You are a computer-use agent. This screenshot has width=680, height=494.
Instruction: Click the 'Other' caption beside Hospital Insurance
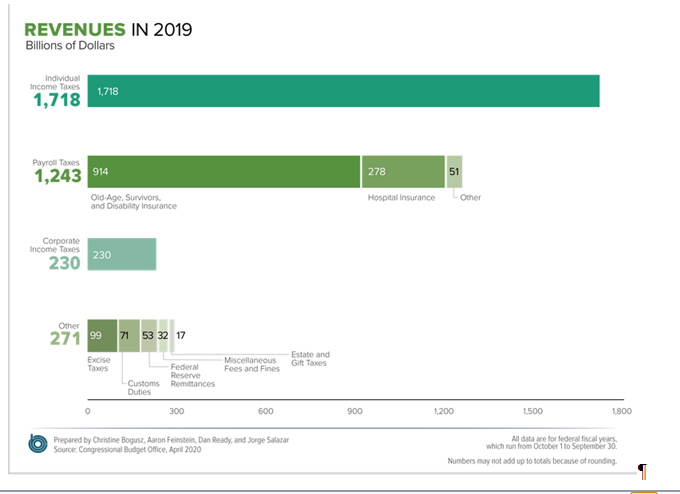tap(470, 197)
